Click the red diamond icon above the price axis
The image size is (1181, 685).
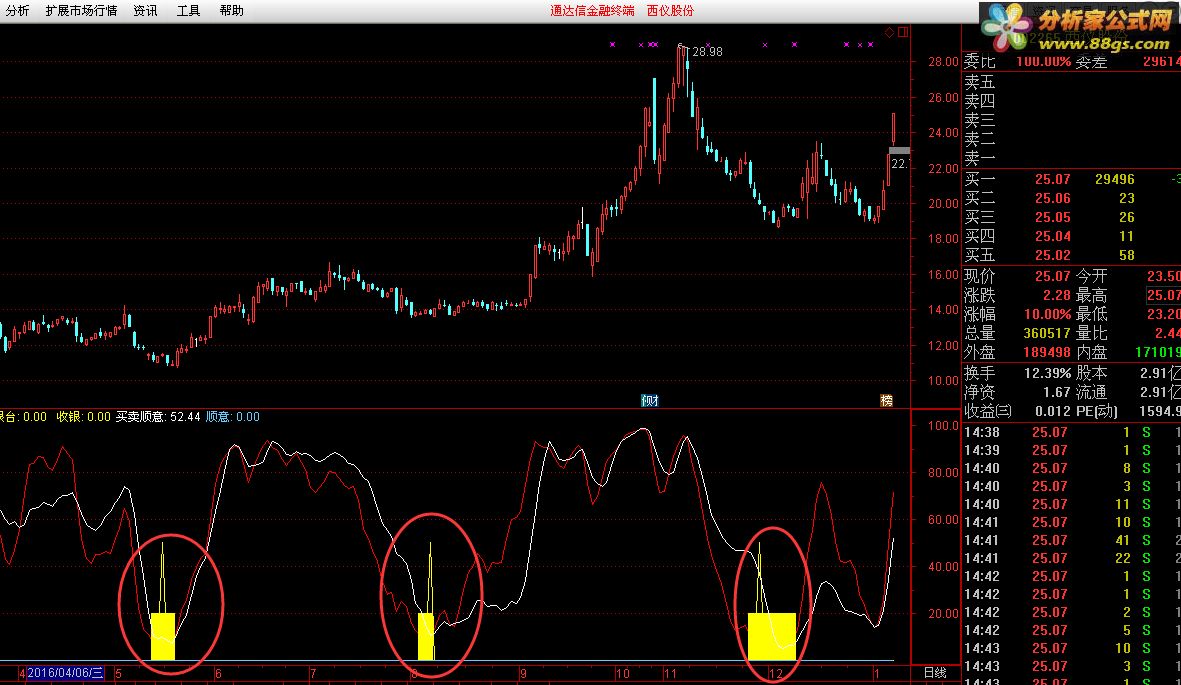point(890,32)
